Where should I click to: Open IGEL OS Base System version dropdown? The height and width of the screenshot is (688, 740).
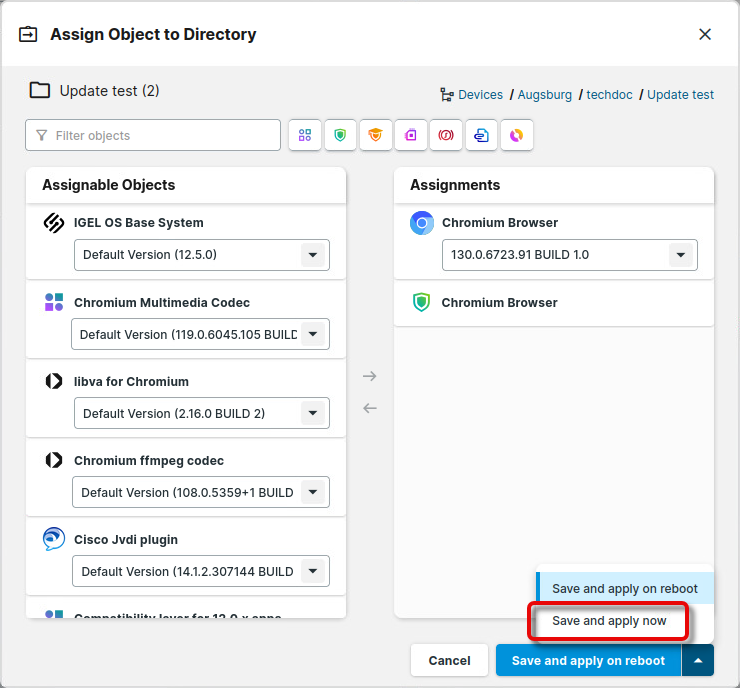tap(313, 255)
